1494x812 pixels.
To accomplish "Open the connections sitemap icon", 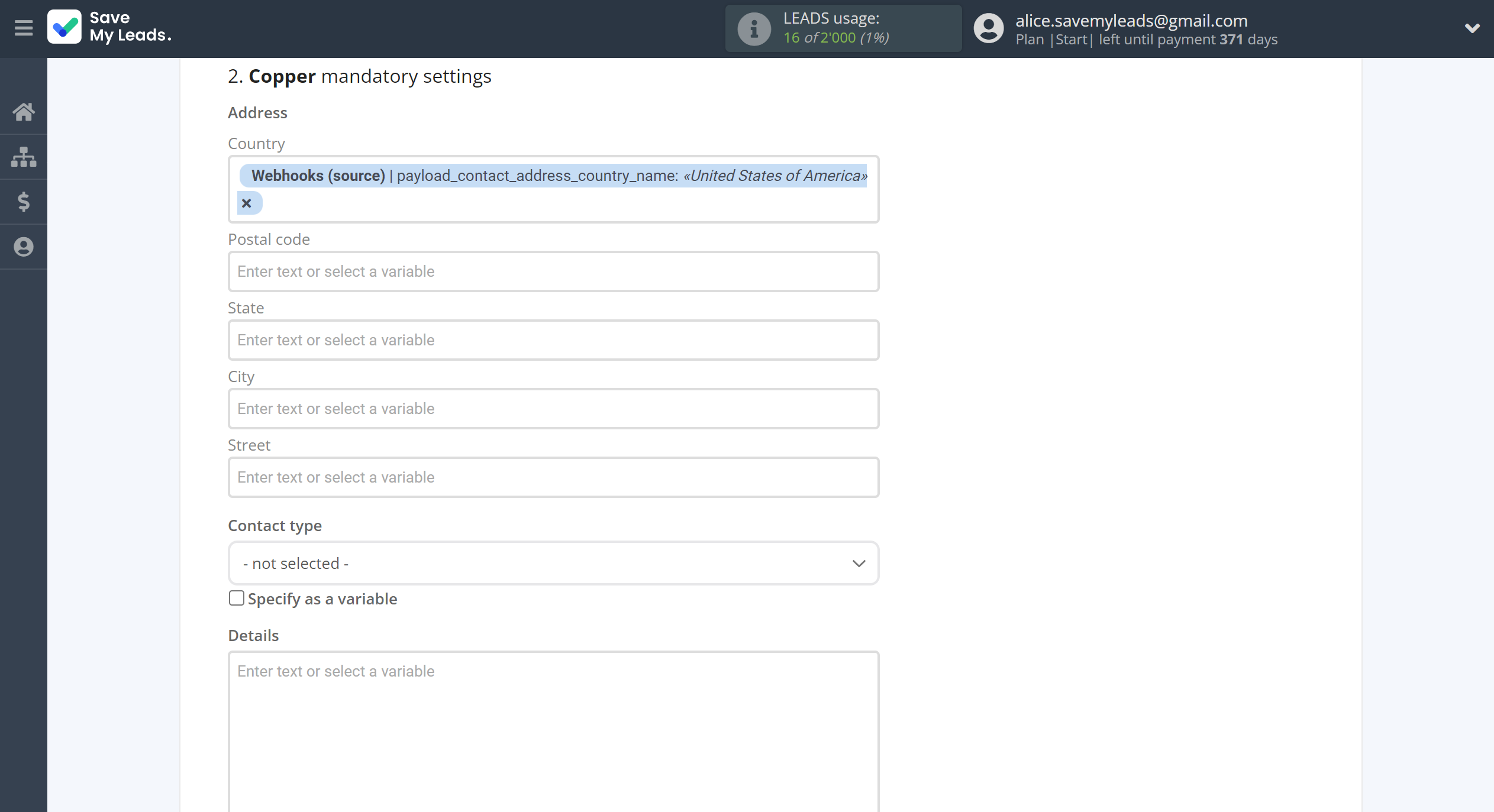I will tap(24, 157).
